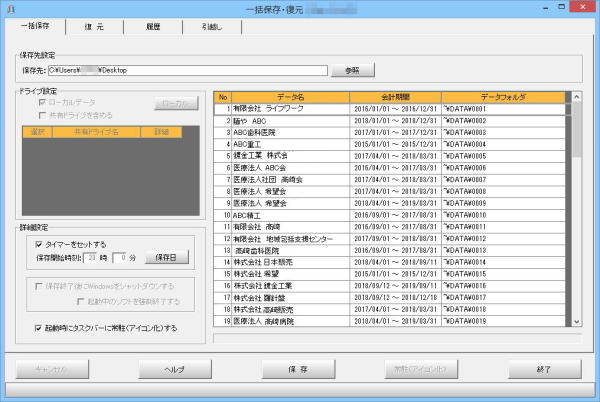Toggle the タイマーをセットする checkbox
Image resolution: width=600 pixels, height=402 pixels.
pos(38,244)
